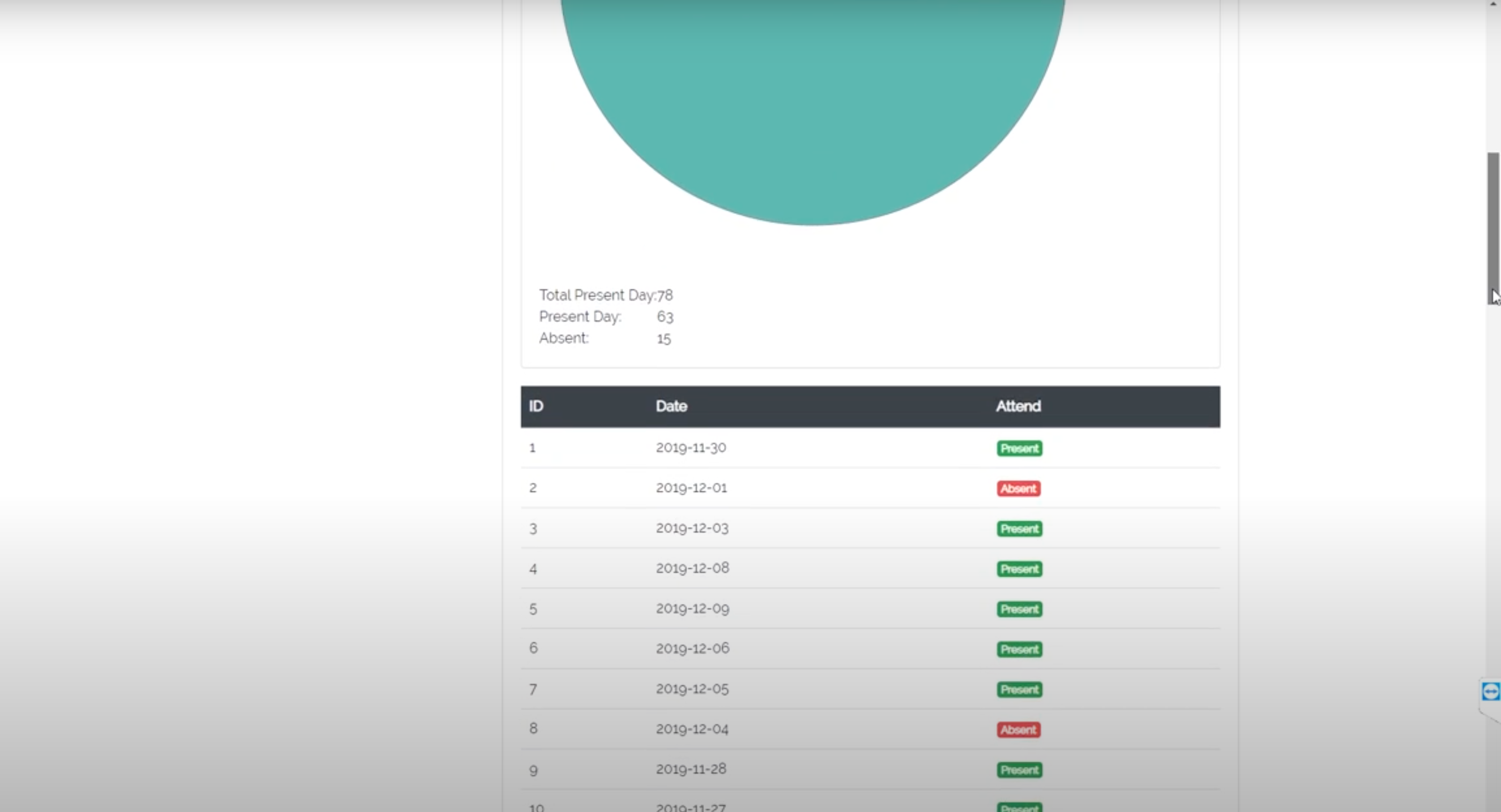Click Present badge for 2019-12-05

click(1019, 690)
